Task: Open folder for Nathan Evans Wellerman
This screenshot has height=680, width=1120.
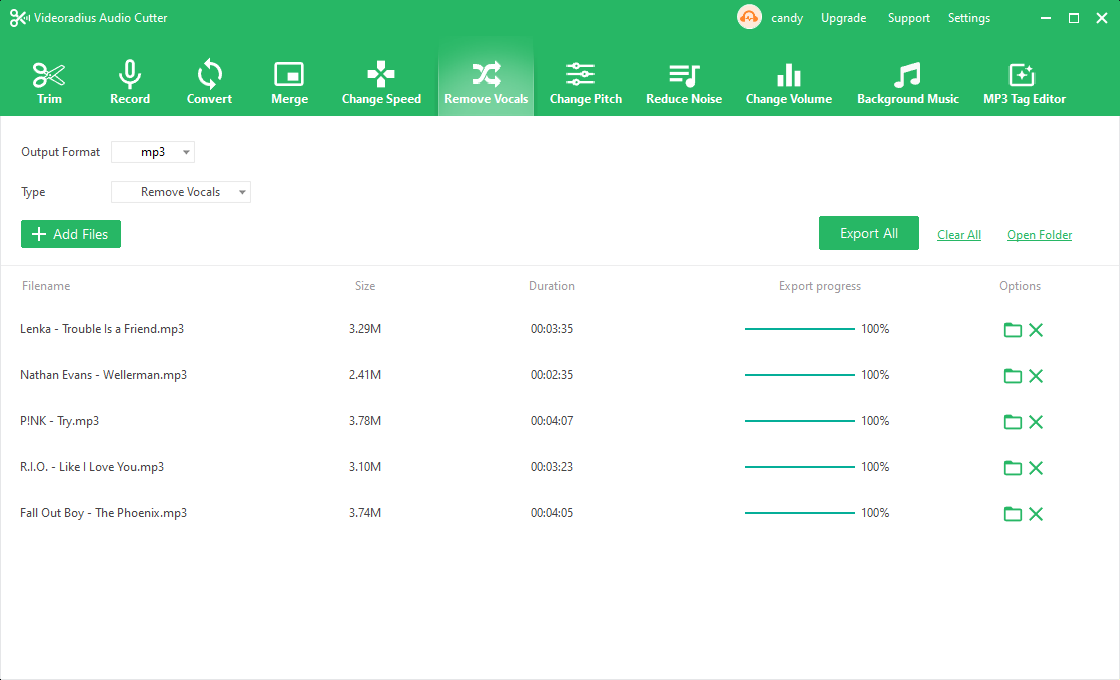Action: coord(1013,376)
